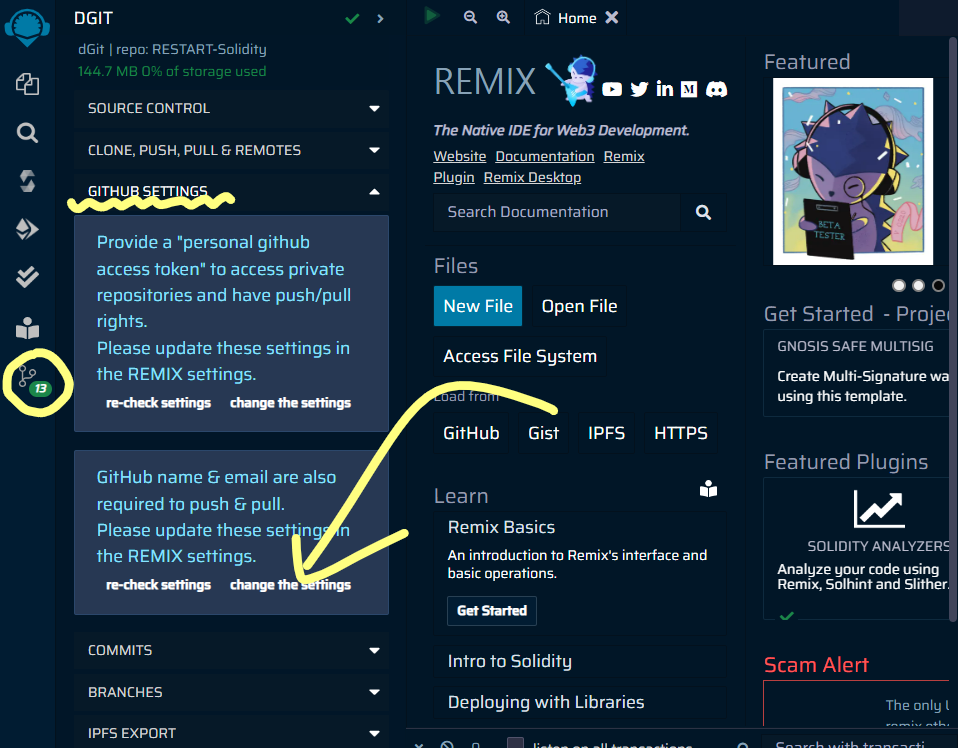Click the green play run icon
This screenshot has width=958, height=748.
[x=432, y=15]
